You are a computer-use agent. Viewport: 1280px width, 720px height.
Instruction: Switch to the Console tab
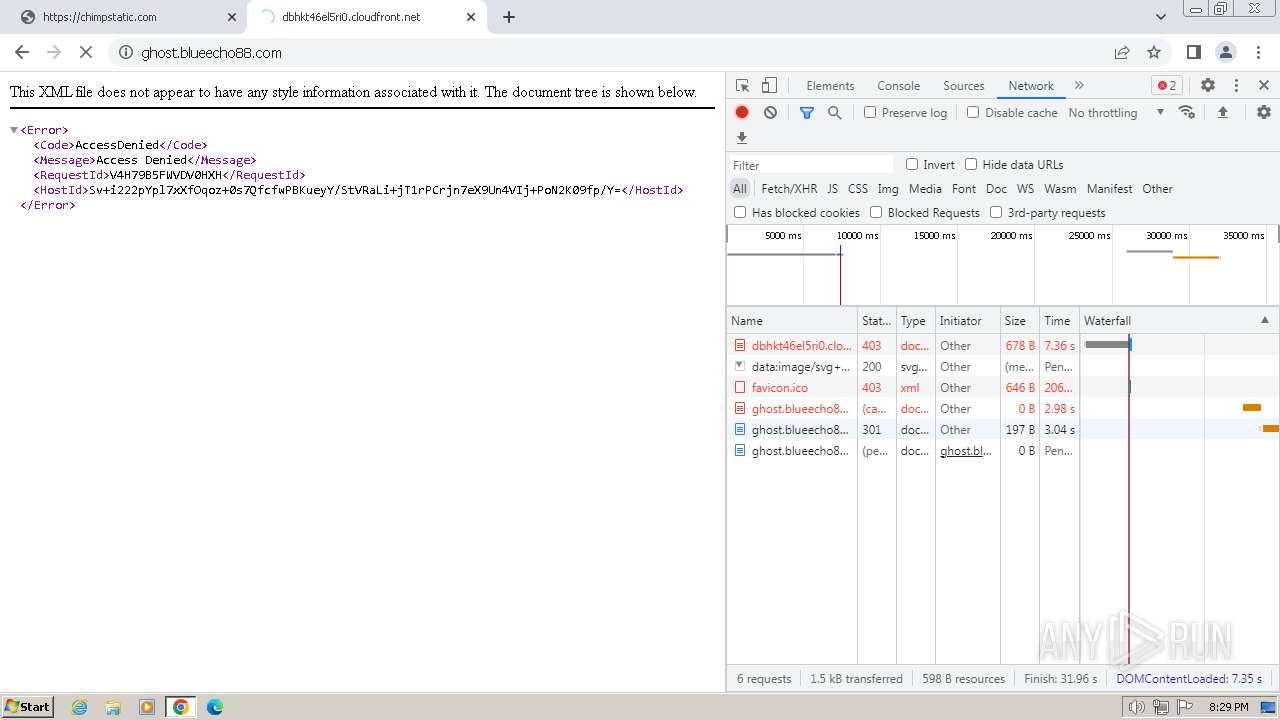click(x=898, y=86)
